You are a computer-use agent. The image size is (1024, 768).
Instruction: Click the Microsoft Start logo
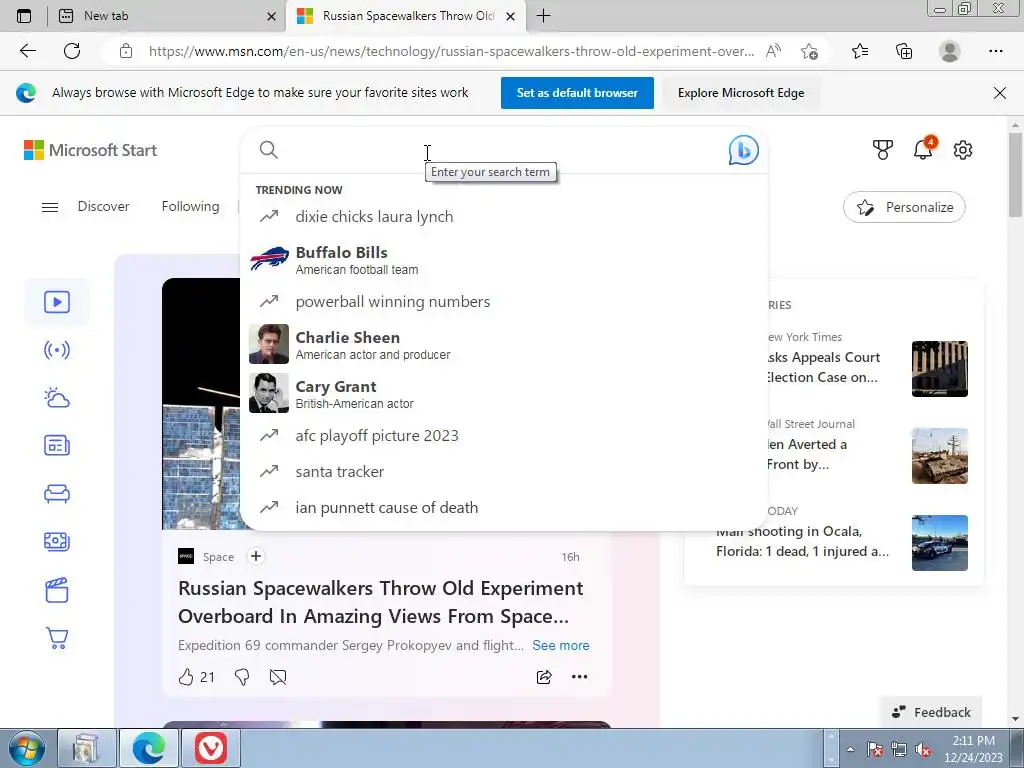tap(91, 150)
